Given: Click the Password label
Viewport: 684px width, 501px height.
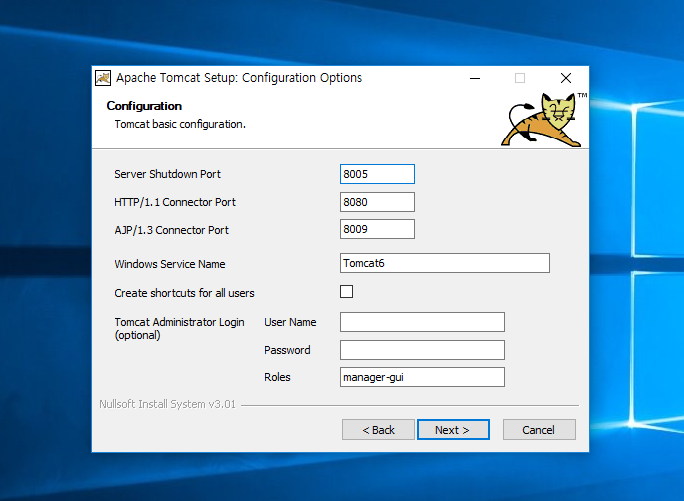Looking at the screenshot, I should (x=287, y=350).
